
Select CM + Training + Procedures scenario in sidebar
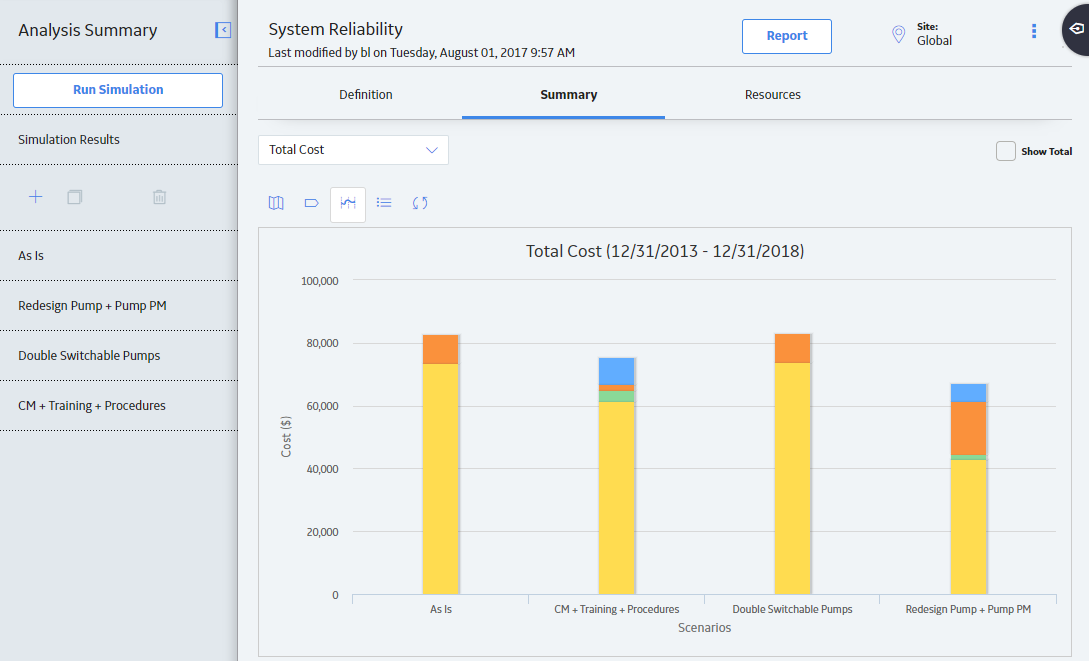(119, 405)
